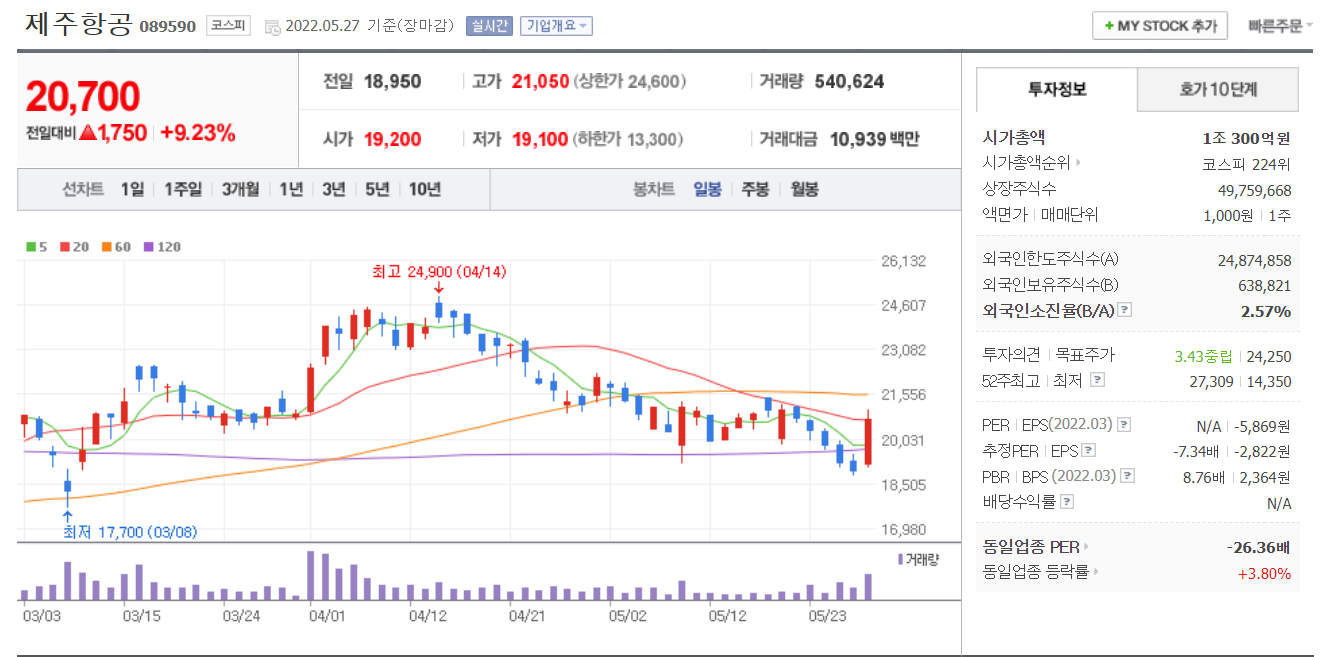Click the 전일 value 18,950
The height and width of the screenshot is (657, 1328).
point(392,82)
